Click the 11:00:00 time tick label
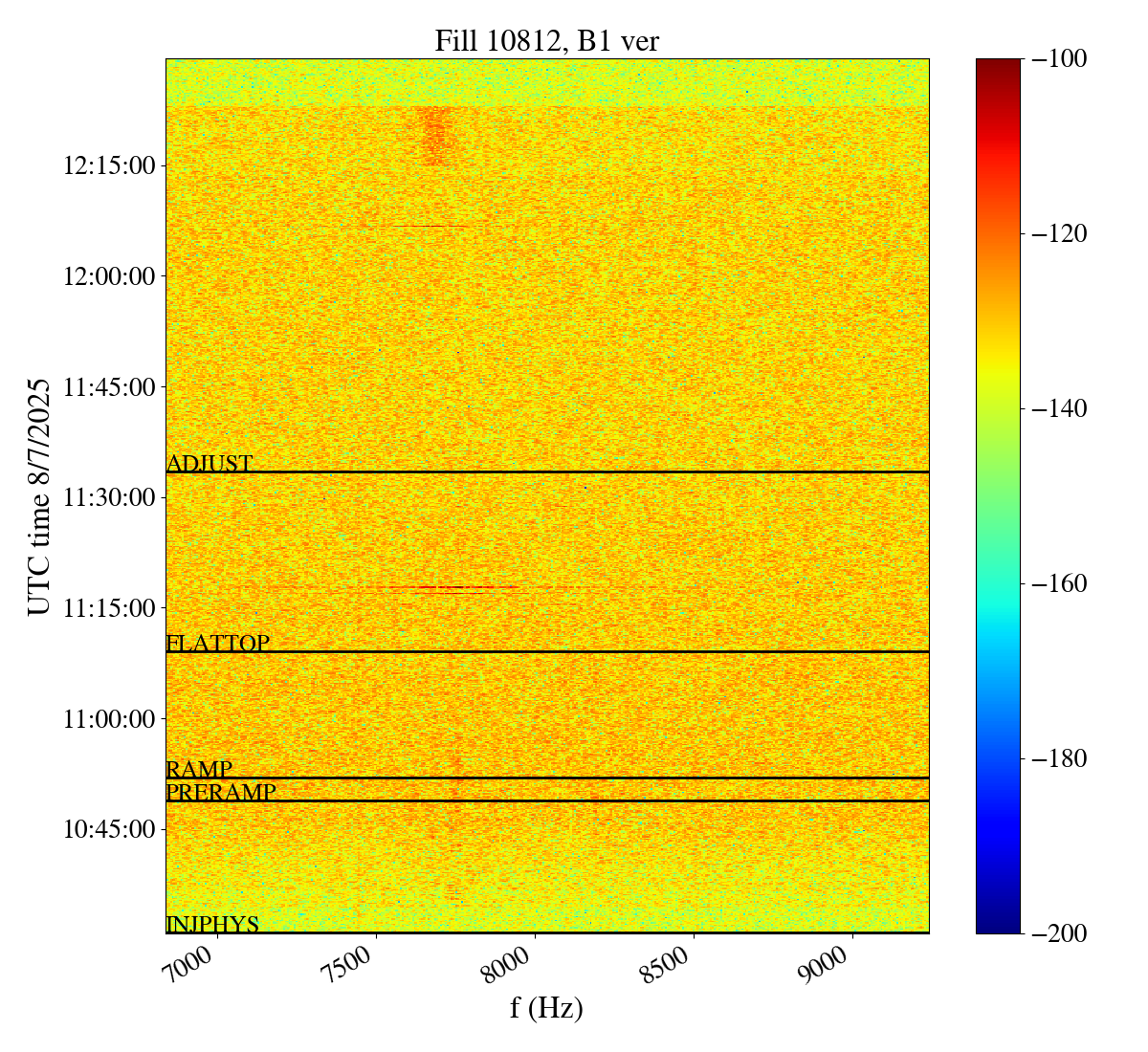This screenshot has height=1052, width=1148. 109,719
